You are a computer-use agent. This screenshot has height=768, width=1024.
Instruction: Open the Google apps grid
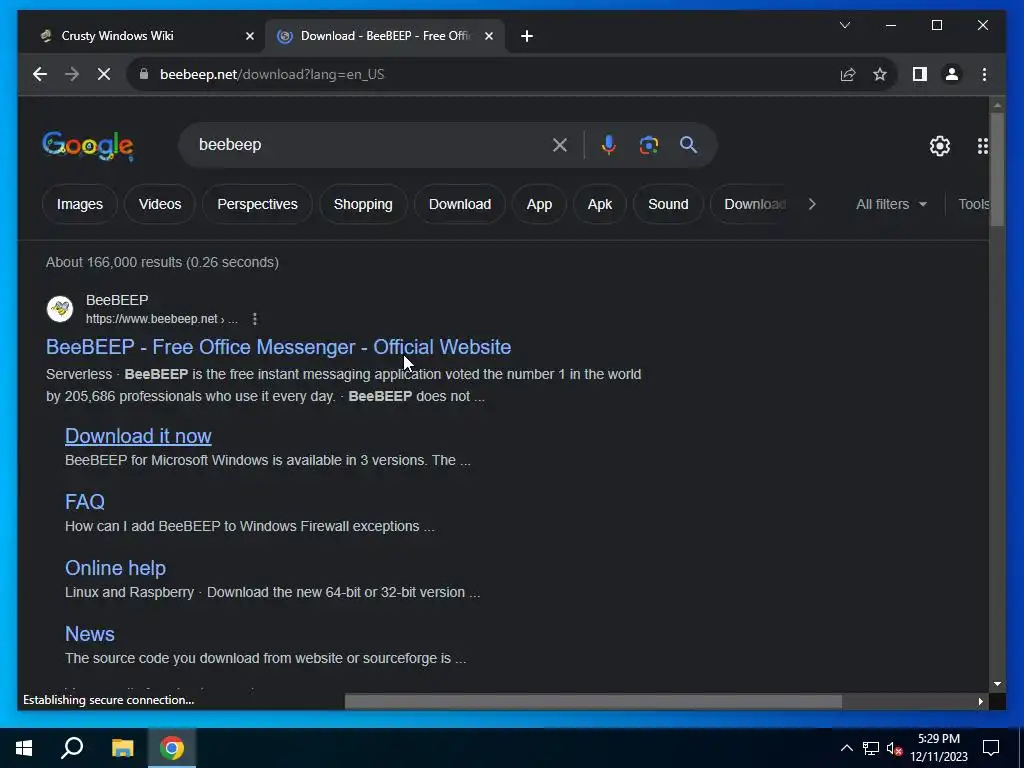click(982, 146)
